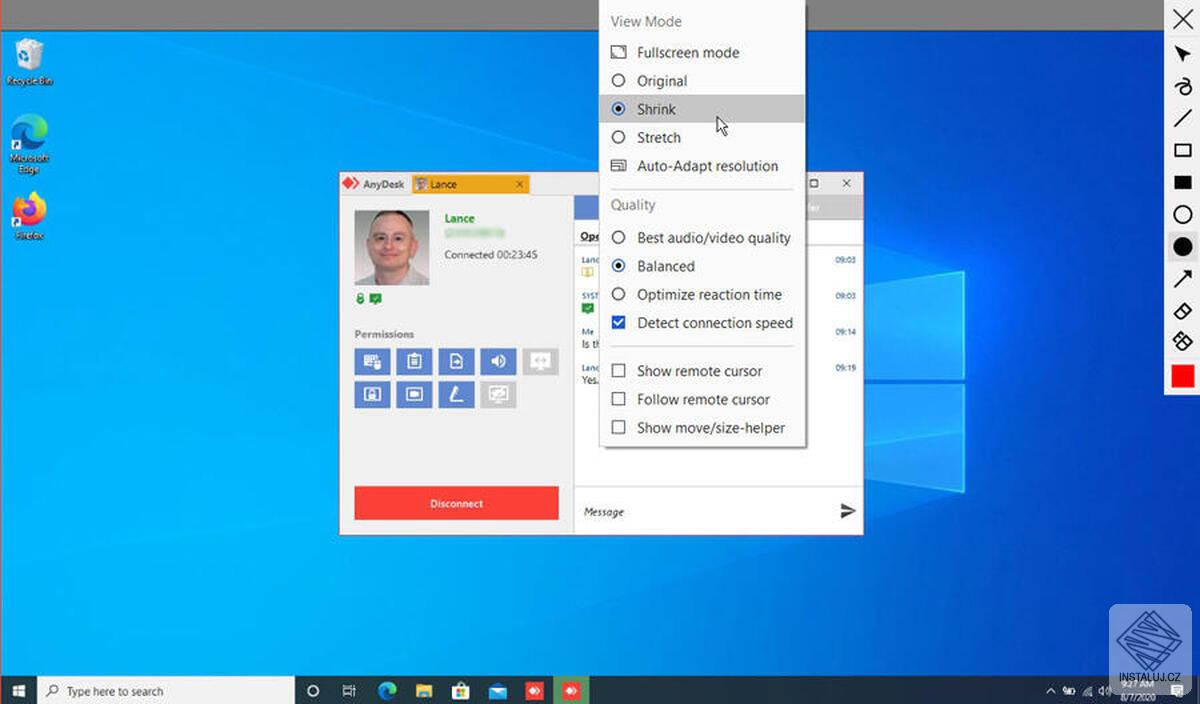This screenshot has width=1200, height=704.
Task: Pick the line tool from the side toolbar
Action: (x=1183, y=118)
